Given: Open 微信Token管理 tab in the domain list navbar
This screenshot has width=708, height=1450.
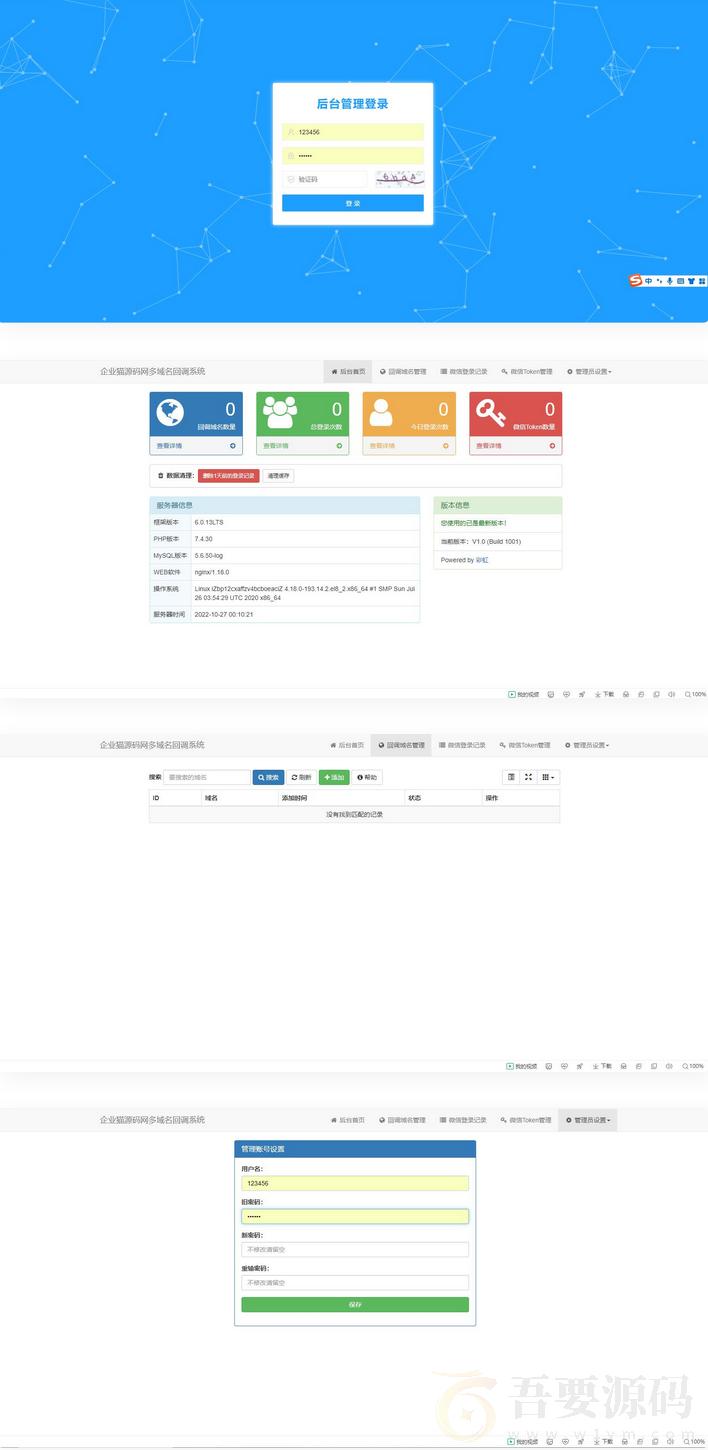Looking at the screenshot, I should click(x=525, y=745).
